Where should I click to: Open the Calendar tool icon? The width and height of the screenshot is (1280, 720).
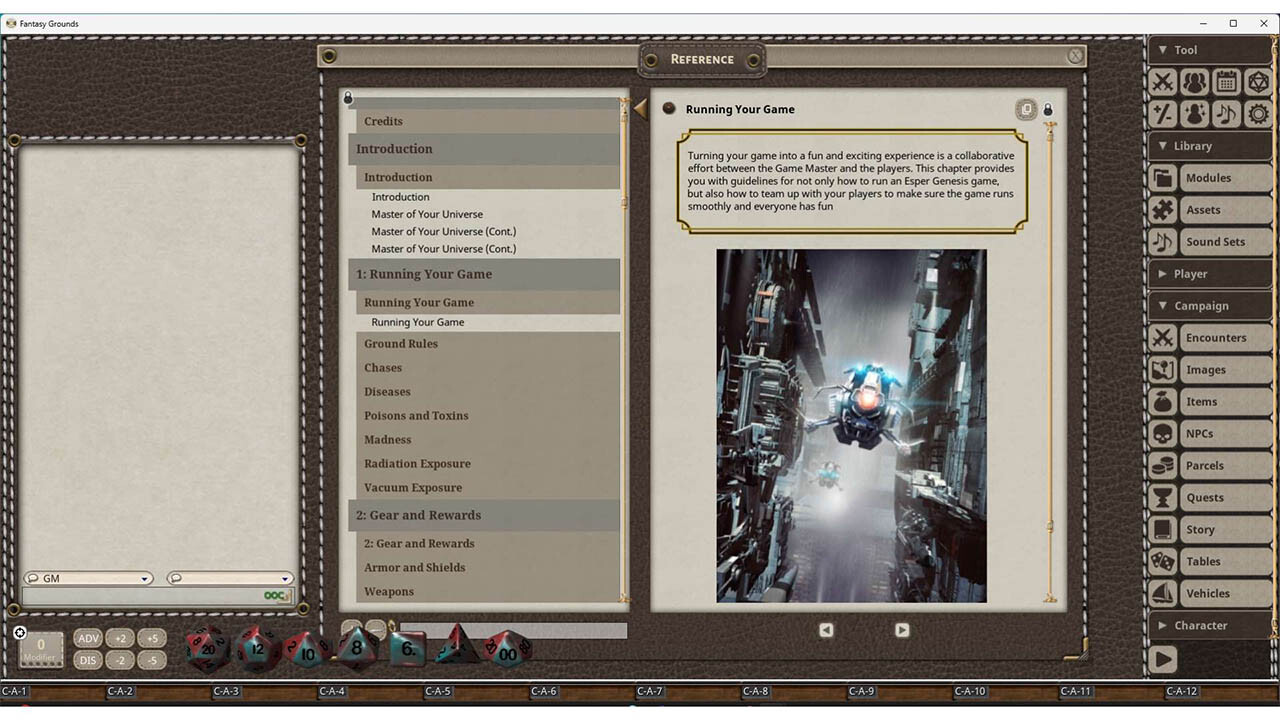[1226, 82]
